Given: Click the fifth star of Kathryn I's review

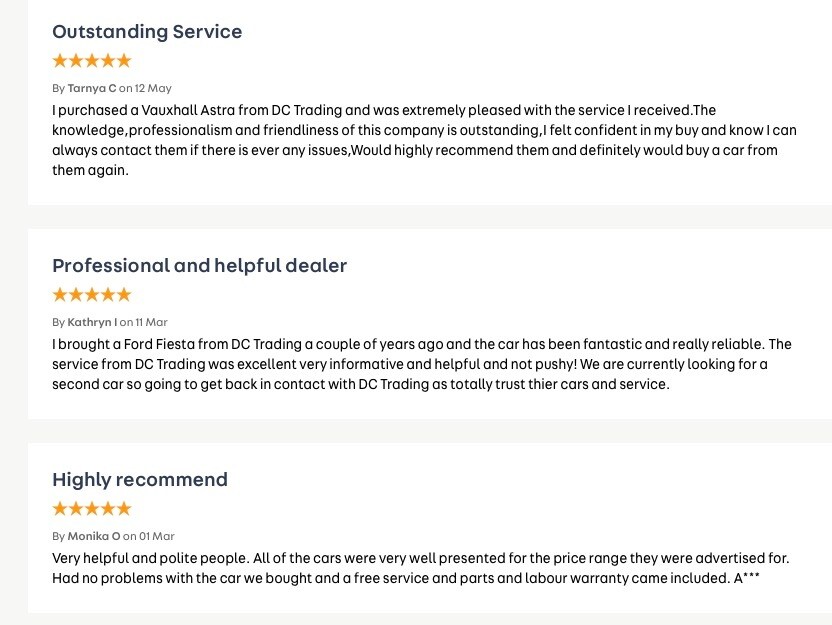Looking at the screenshot, I should [124, 294].
